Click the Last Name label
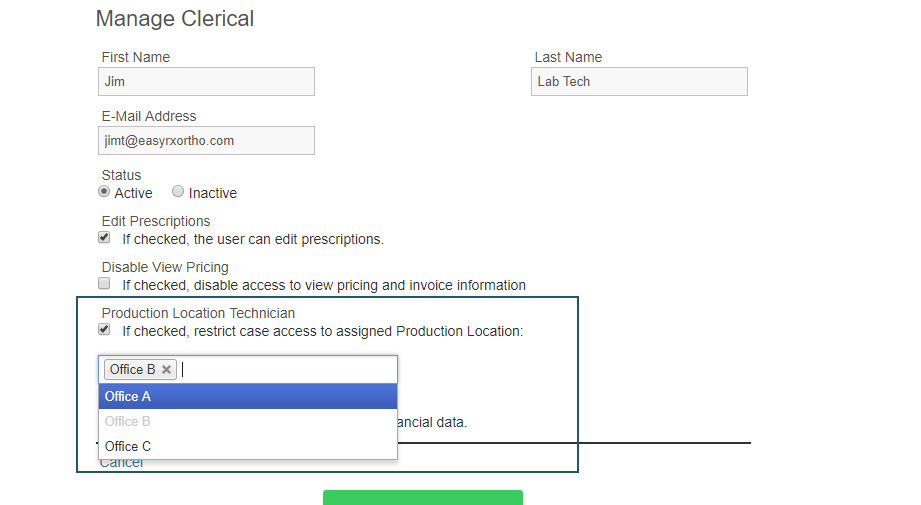 point(568,57)
